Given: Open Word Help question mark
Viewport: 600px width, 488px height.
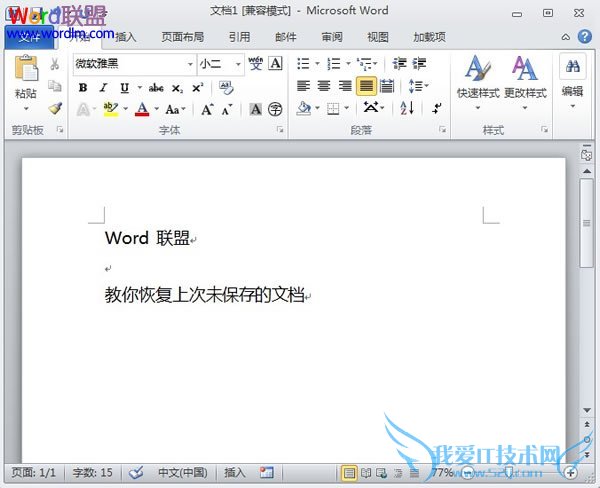Looking at the screenshot, I should (x=585, y=37).
